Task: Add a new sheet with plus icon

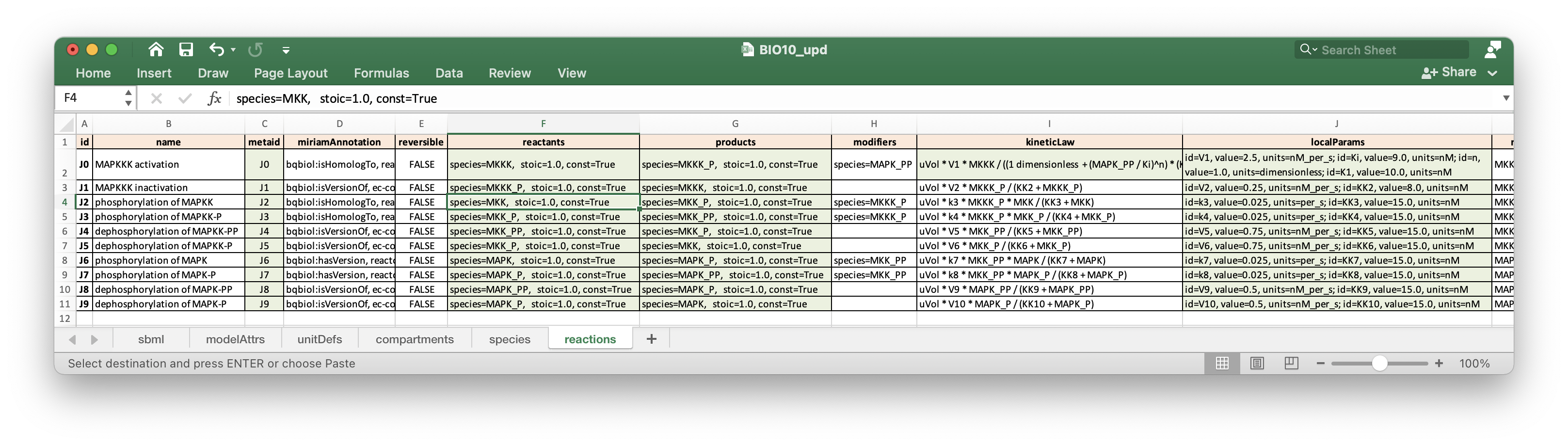Action: tap(651, 339)
